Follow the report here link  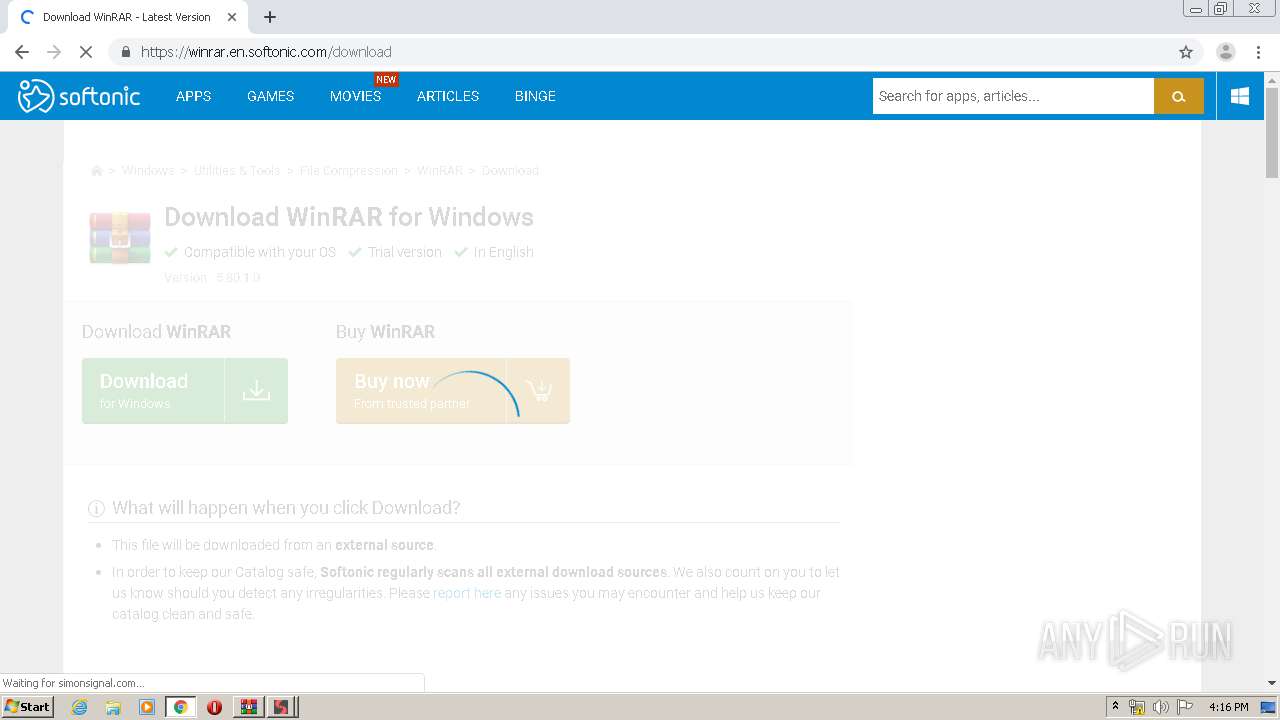pos(467,593)
